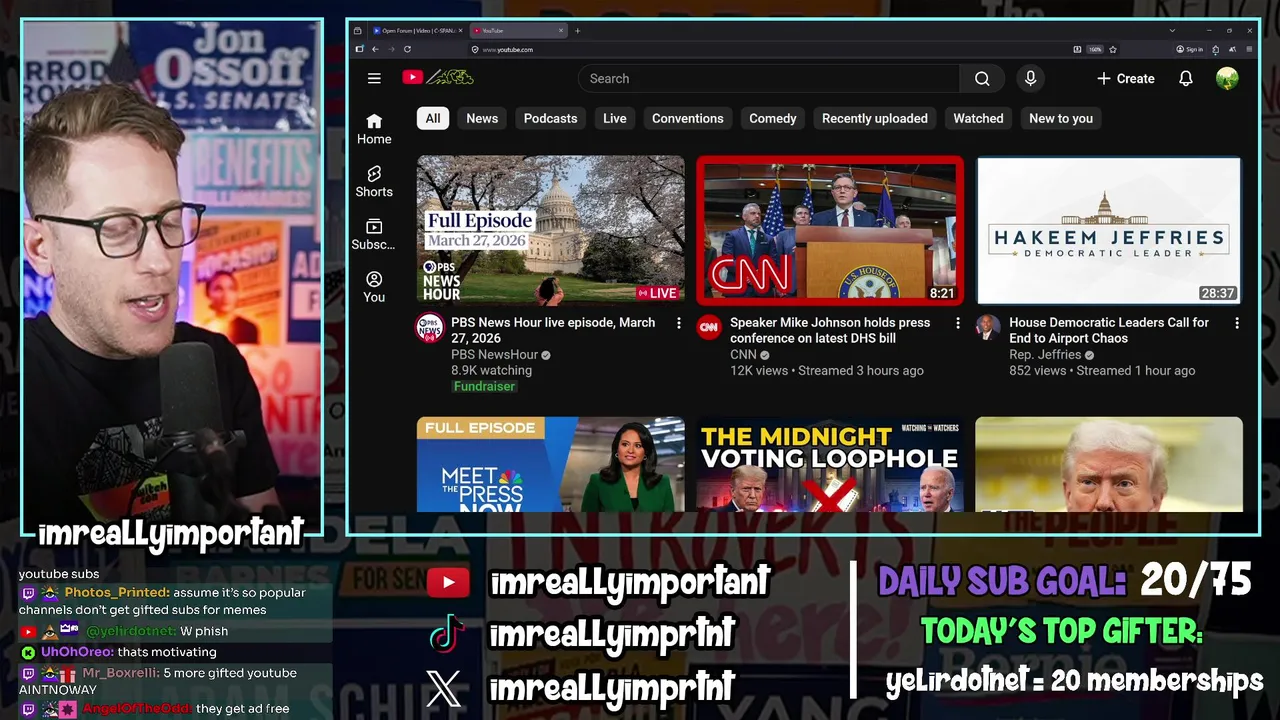Click the tab overview icon left of tabs
The height and width of the screenshot is (720, 1280).
point(357,31)
